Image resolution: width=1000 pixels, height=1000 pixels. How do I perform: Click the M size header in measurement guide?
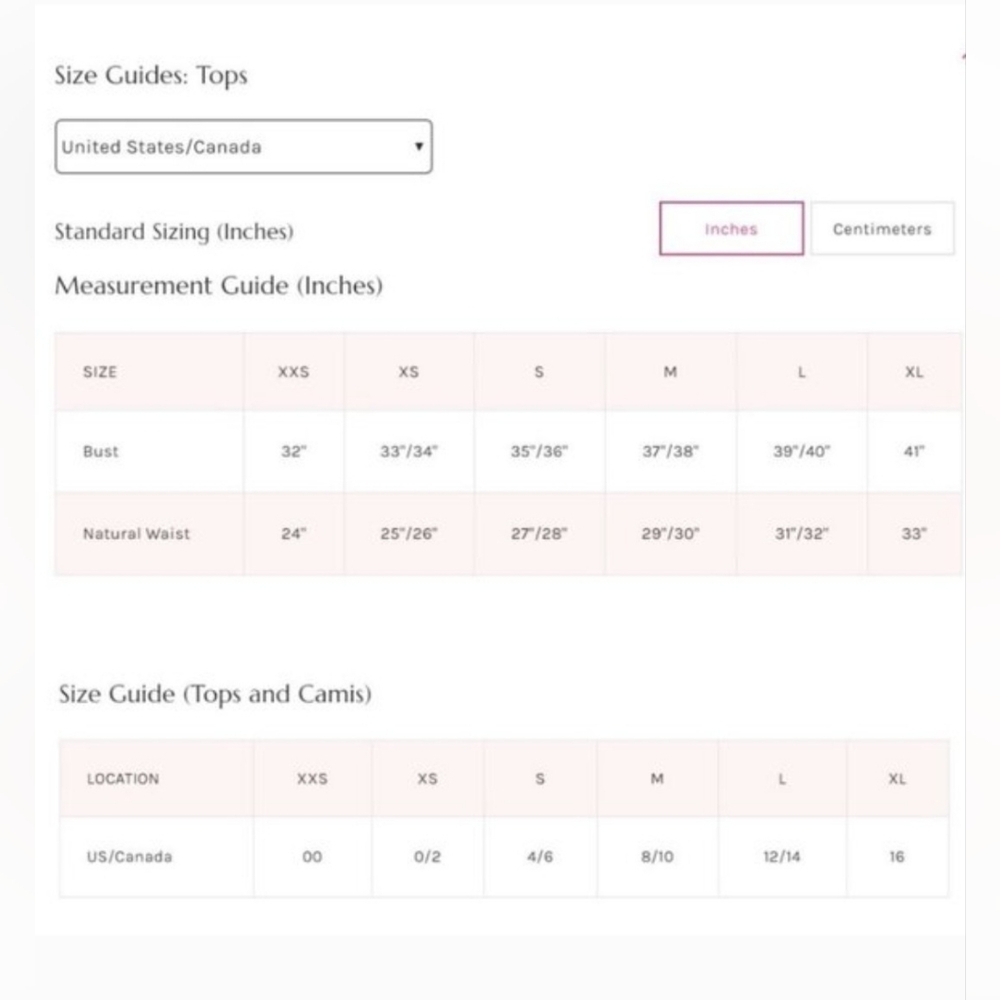point(670,372)
